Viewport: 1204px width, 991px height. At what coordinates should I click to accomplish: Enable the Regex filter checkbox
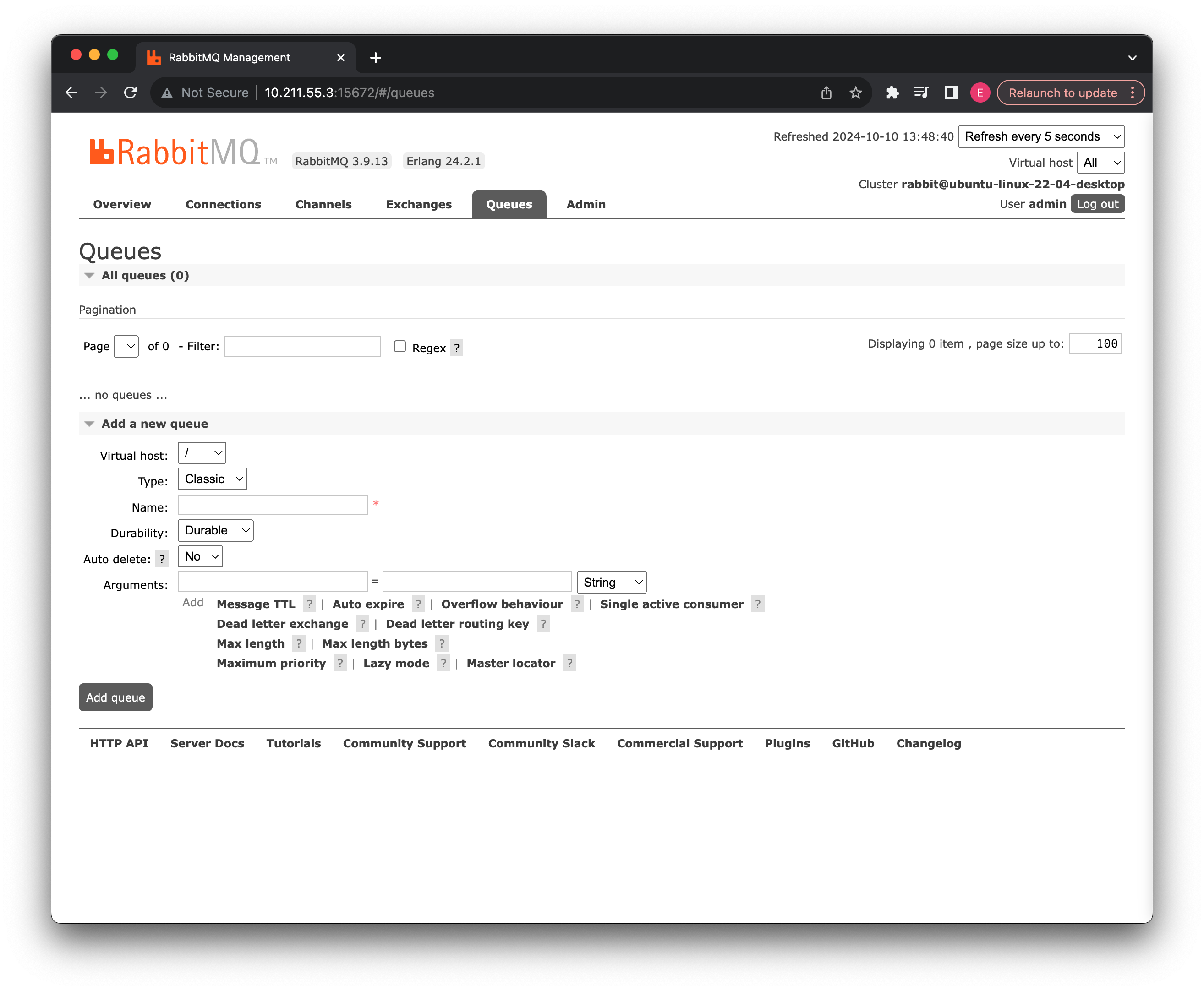click(x=400, y=347)
